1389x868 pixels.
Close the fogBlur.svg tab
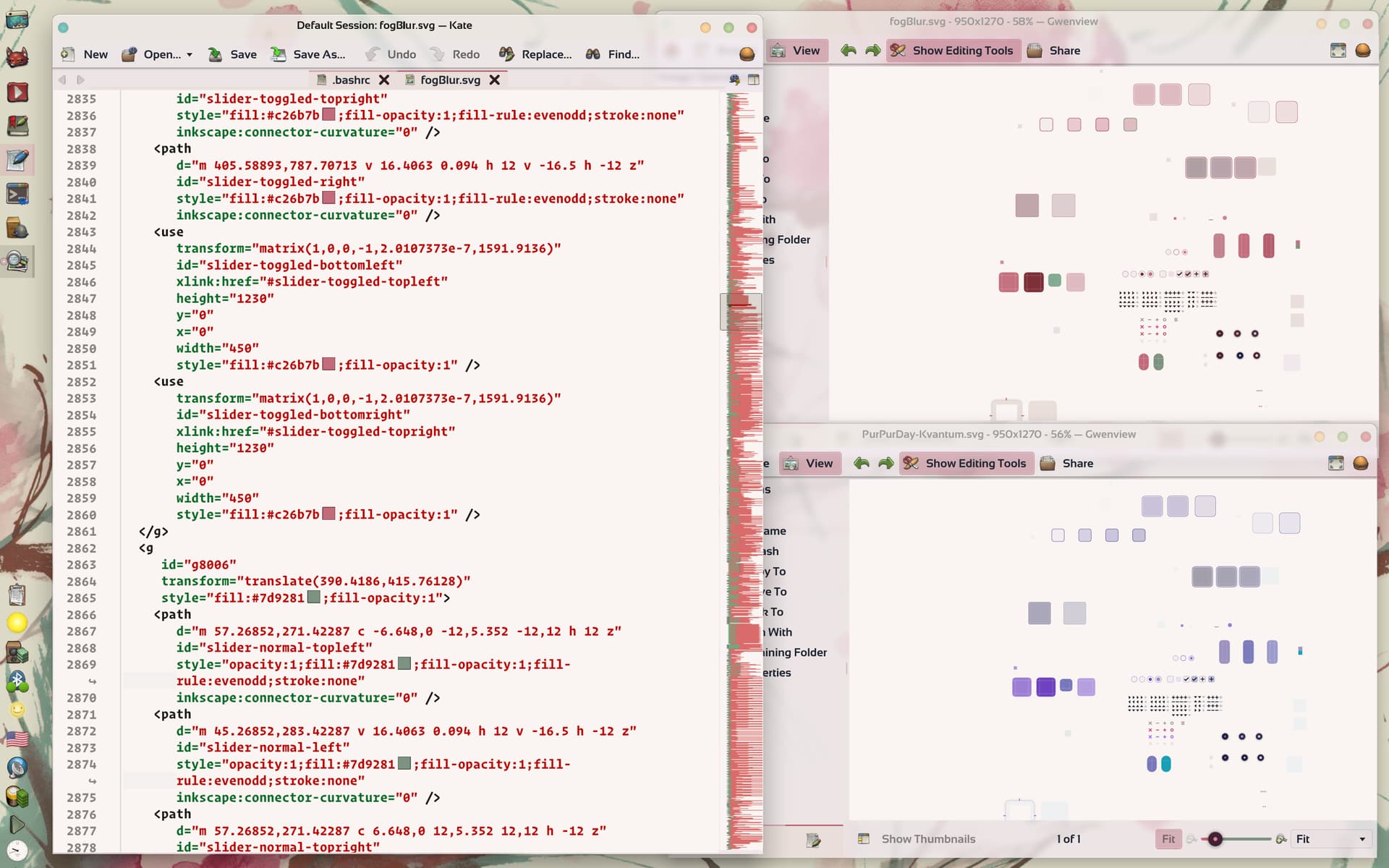(x=495, y=80)
